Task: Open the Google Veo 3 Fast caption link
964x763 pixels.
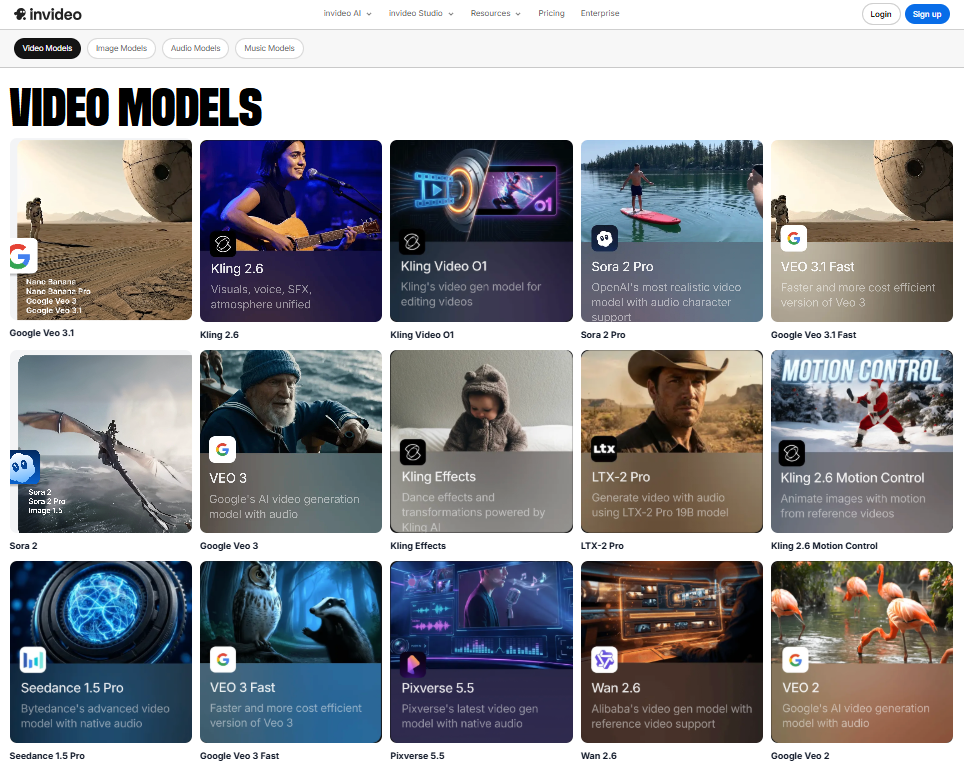Action: [239, 756]
